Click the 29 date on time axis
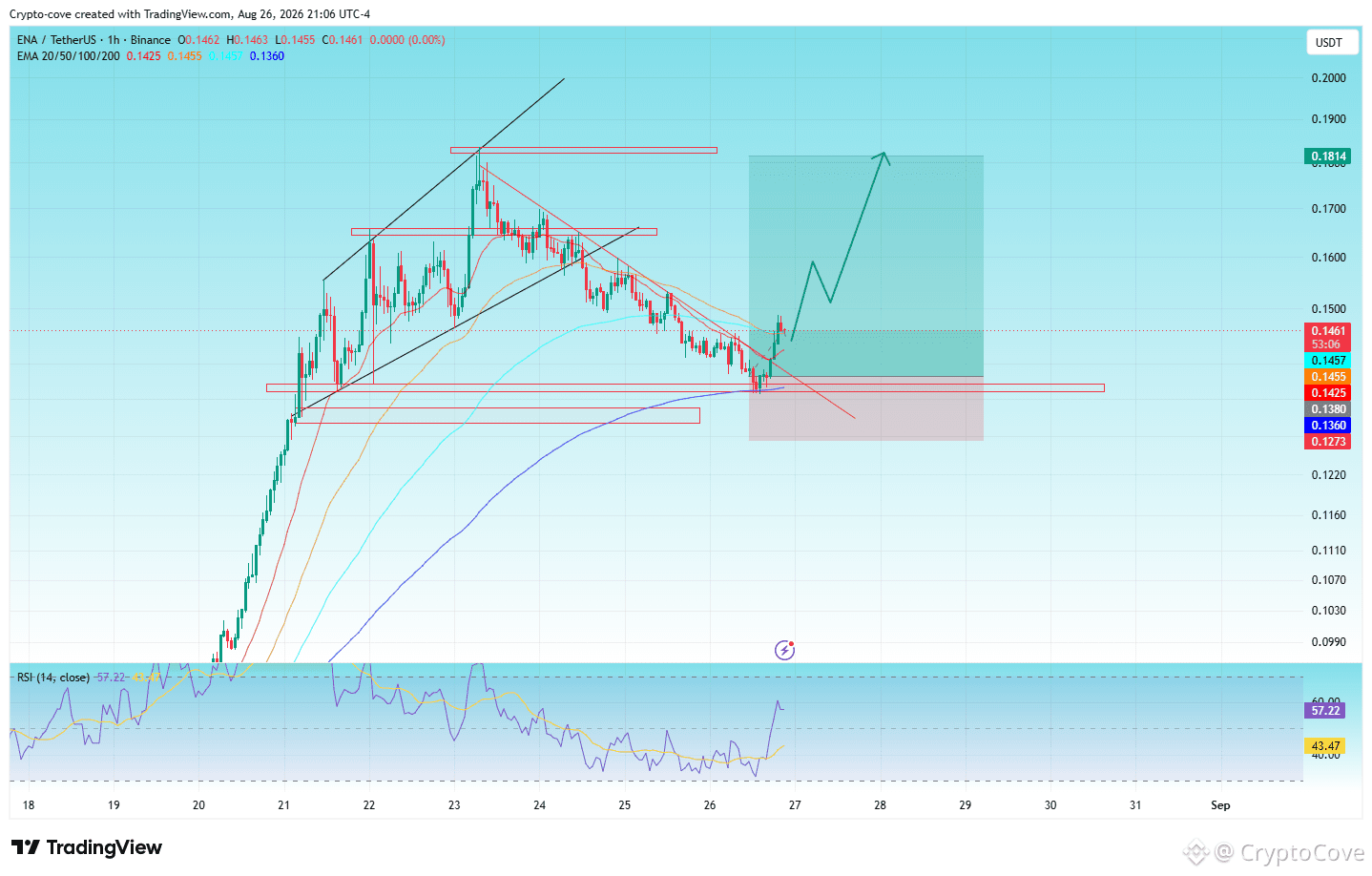1372x876 pixels. point(966,805)
